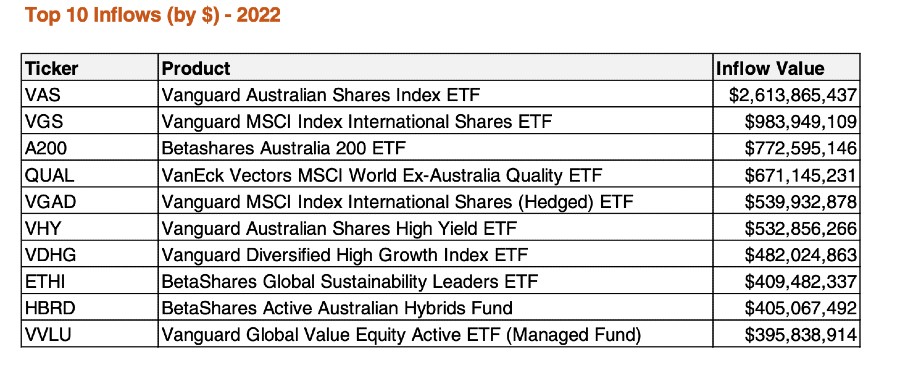This screenshot has height=378, width=900.
Task: Select VanEck Vectors MSCI World Quality ETF
Action: (435, 174)
